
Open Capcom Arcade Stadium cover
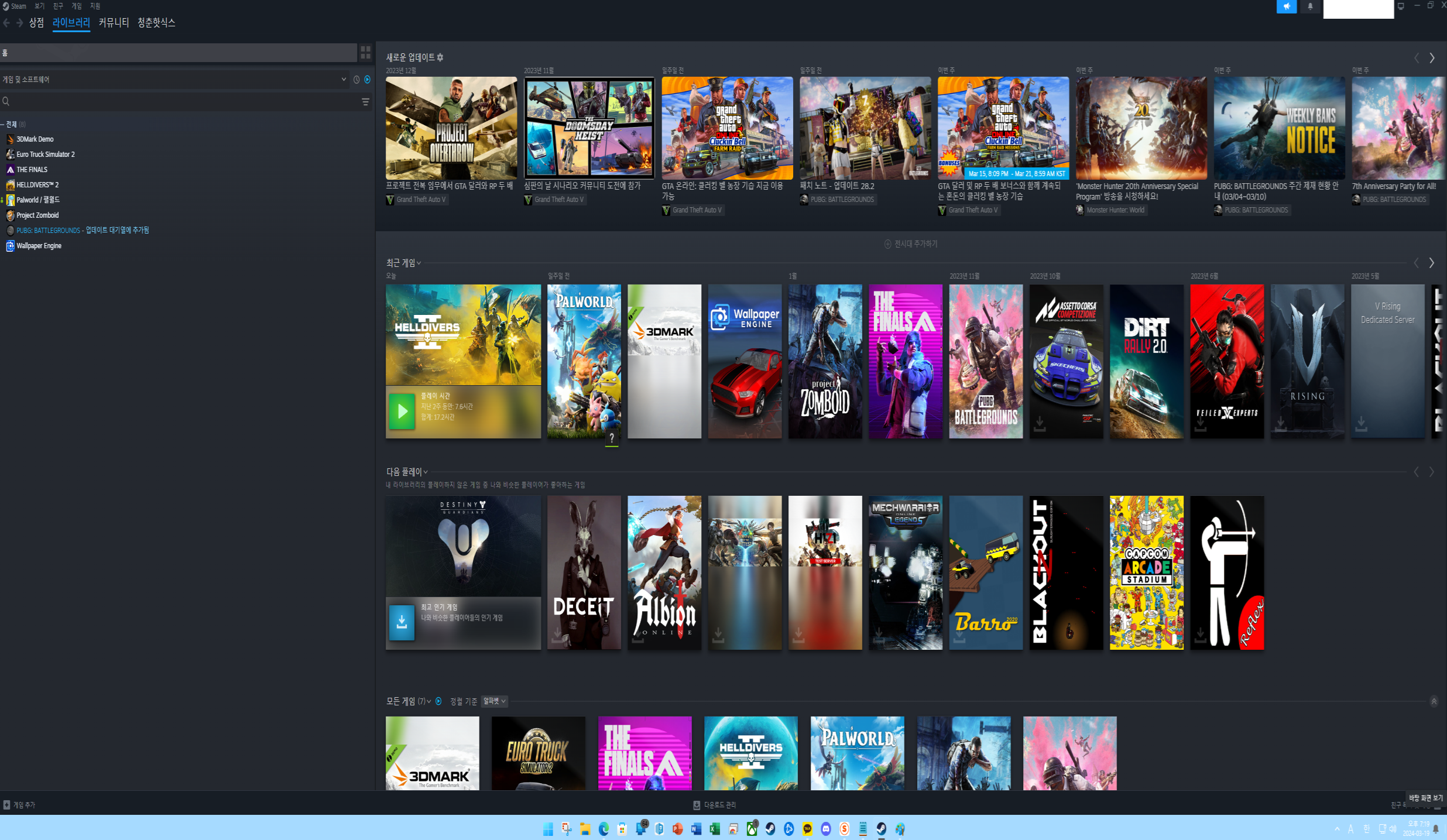click(x=1147, y=572)
